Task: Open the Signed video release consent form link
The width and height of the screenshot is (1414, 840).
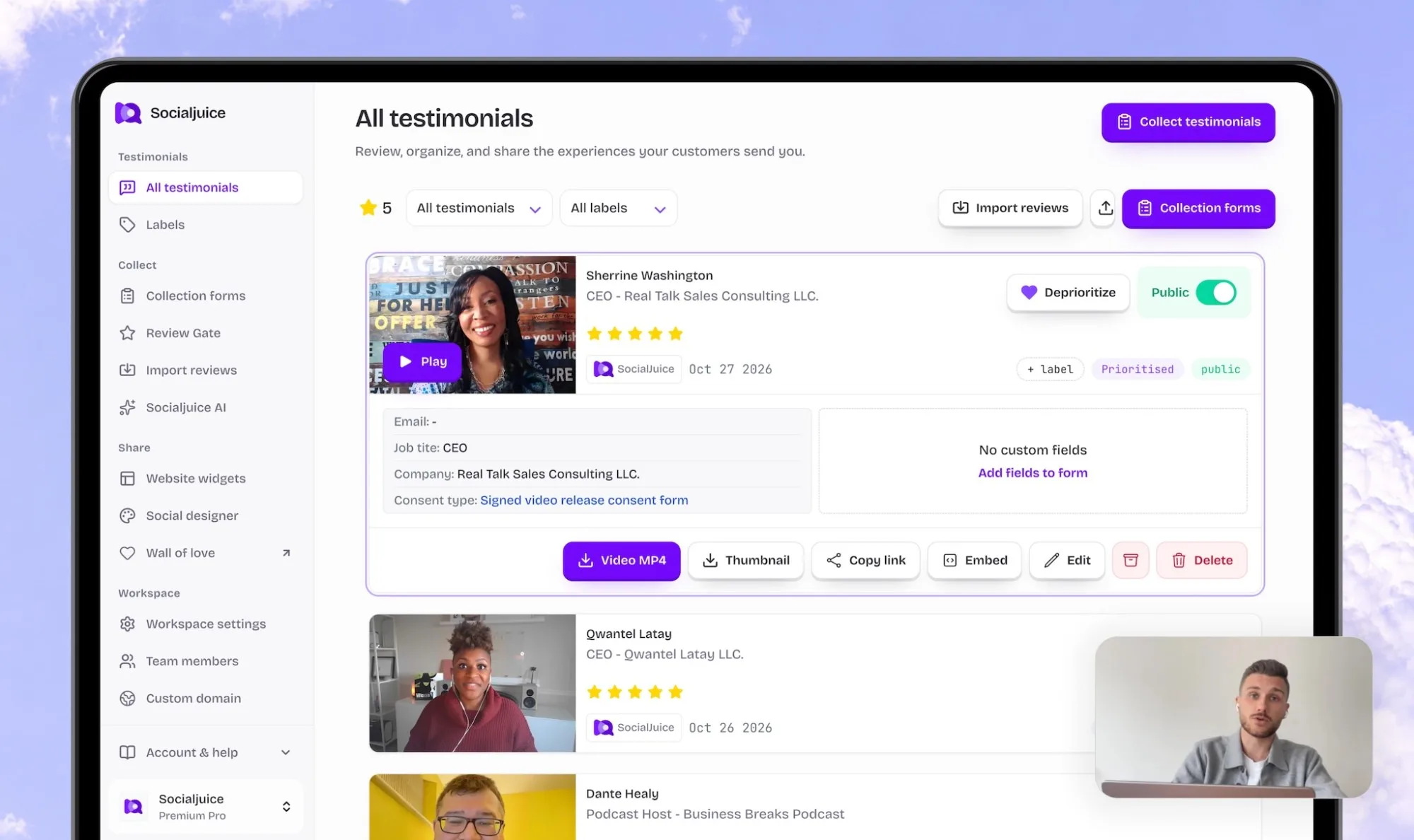Action: (584, 501)
